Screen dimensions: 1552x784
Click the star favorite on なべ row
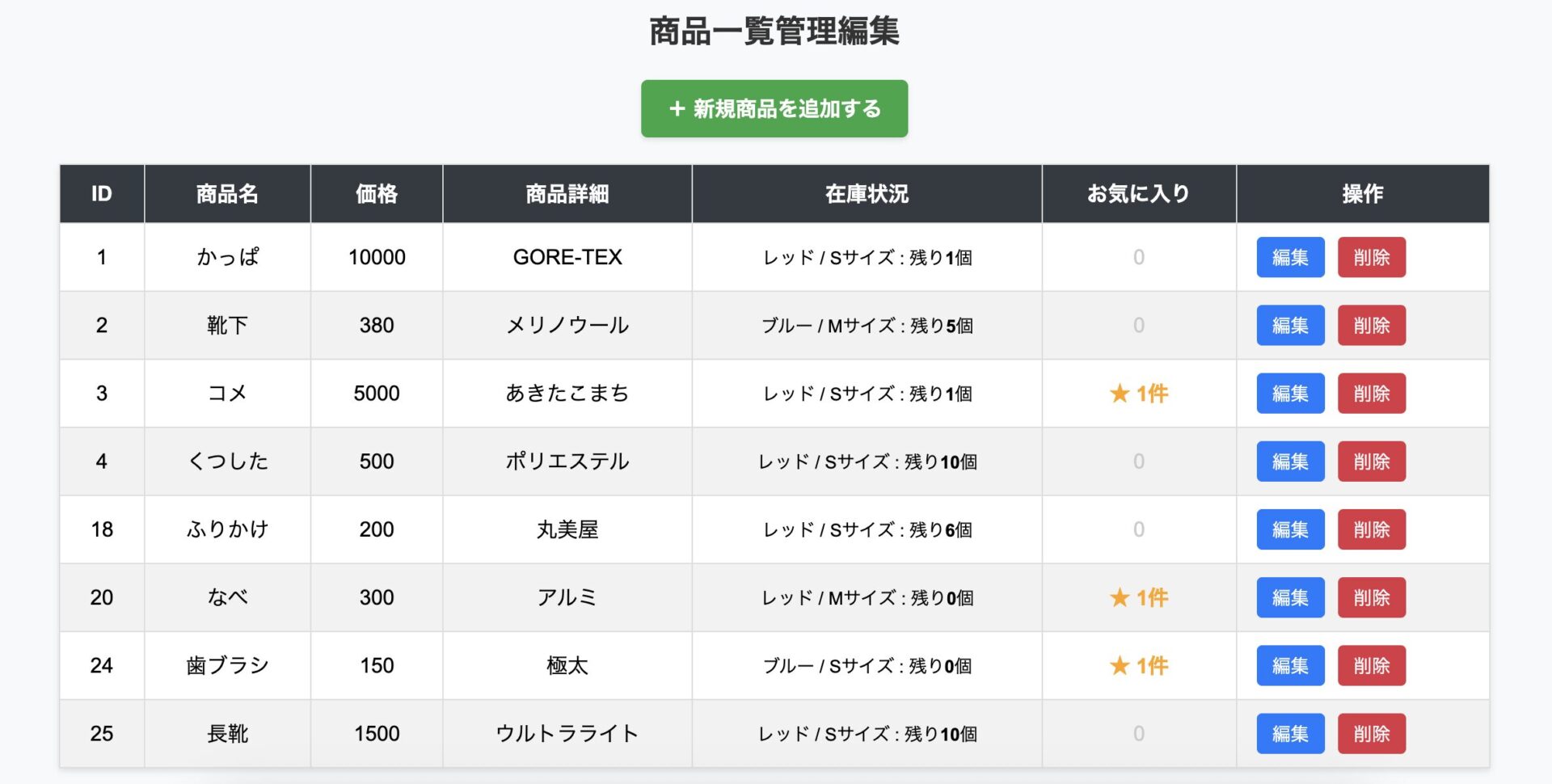(1120, 597)
